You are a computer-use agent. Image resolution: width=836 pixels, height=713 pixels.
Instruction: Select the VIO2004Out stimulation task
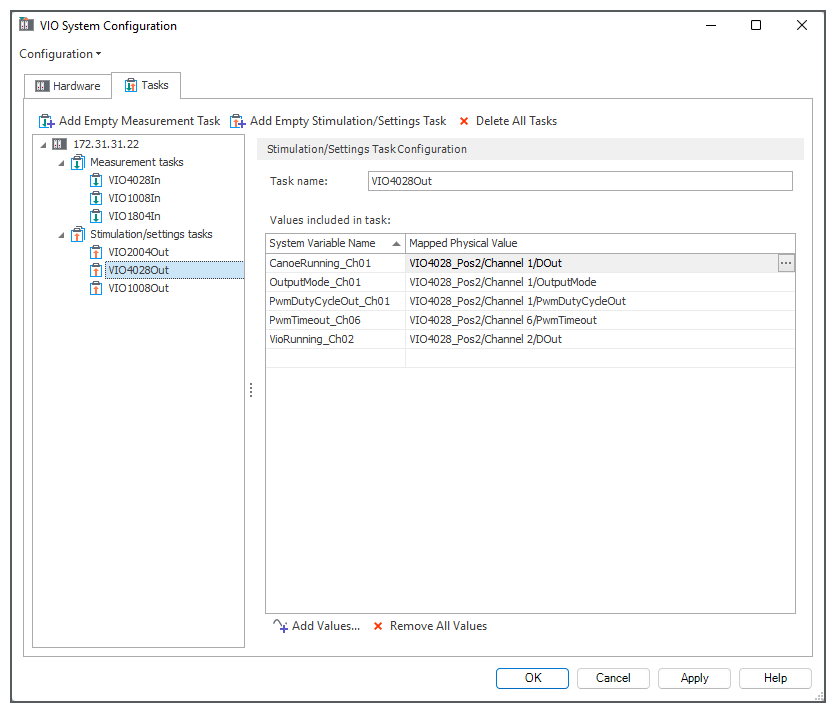[x=139, y=252]
